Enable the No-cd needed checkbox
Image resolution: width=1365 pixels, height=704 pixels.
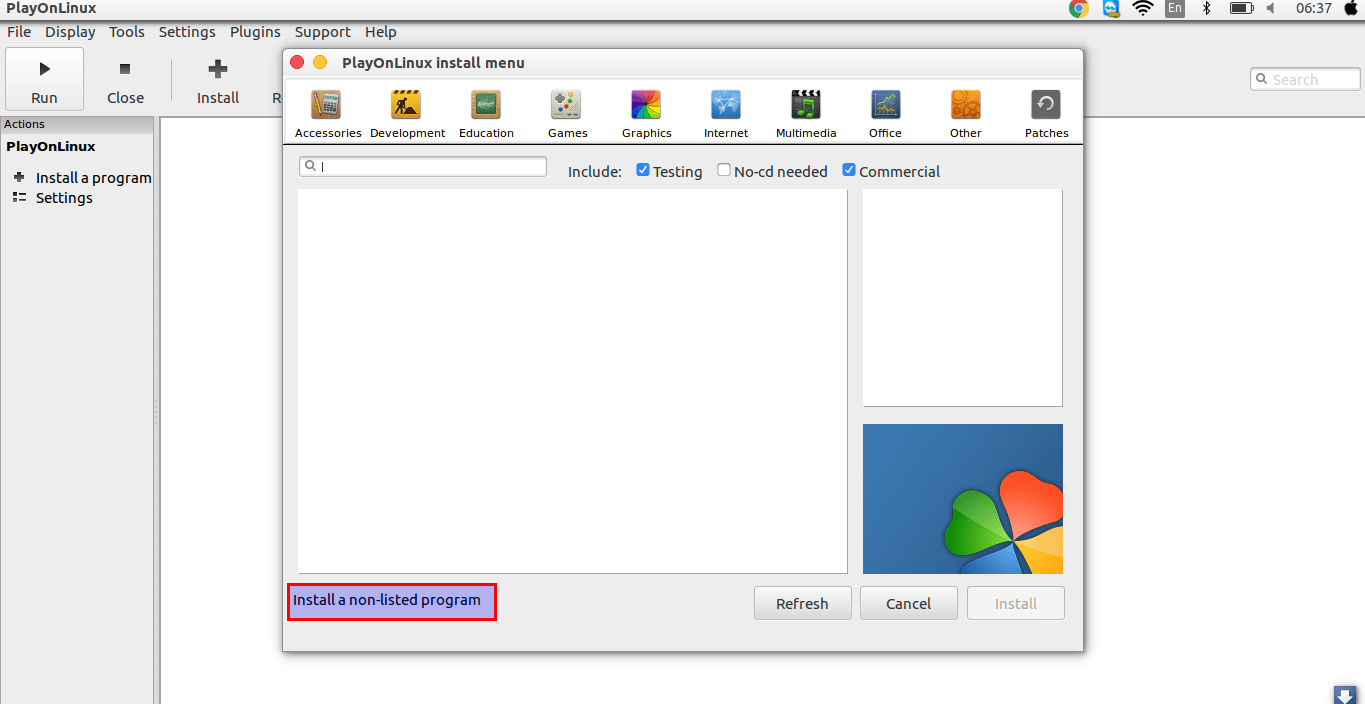point(723,169)
